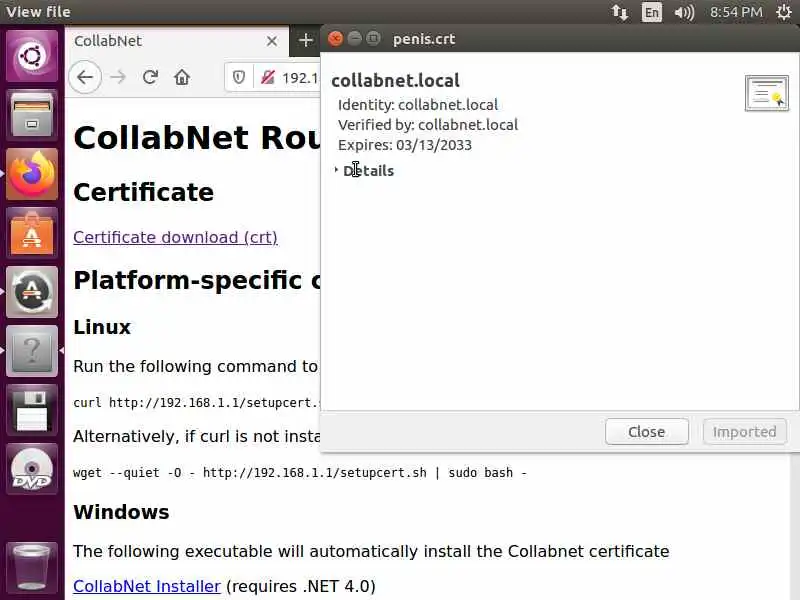The image size is (800, 600).
Task: Click the 'Identity: collabnet.local' line
Action: pyautogui.click(x=418, y=105)
